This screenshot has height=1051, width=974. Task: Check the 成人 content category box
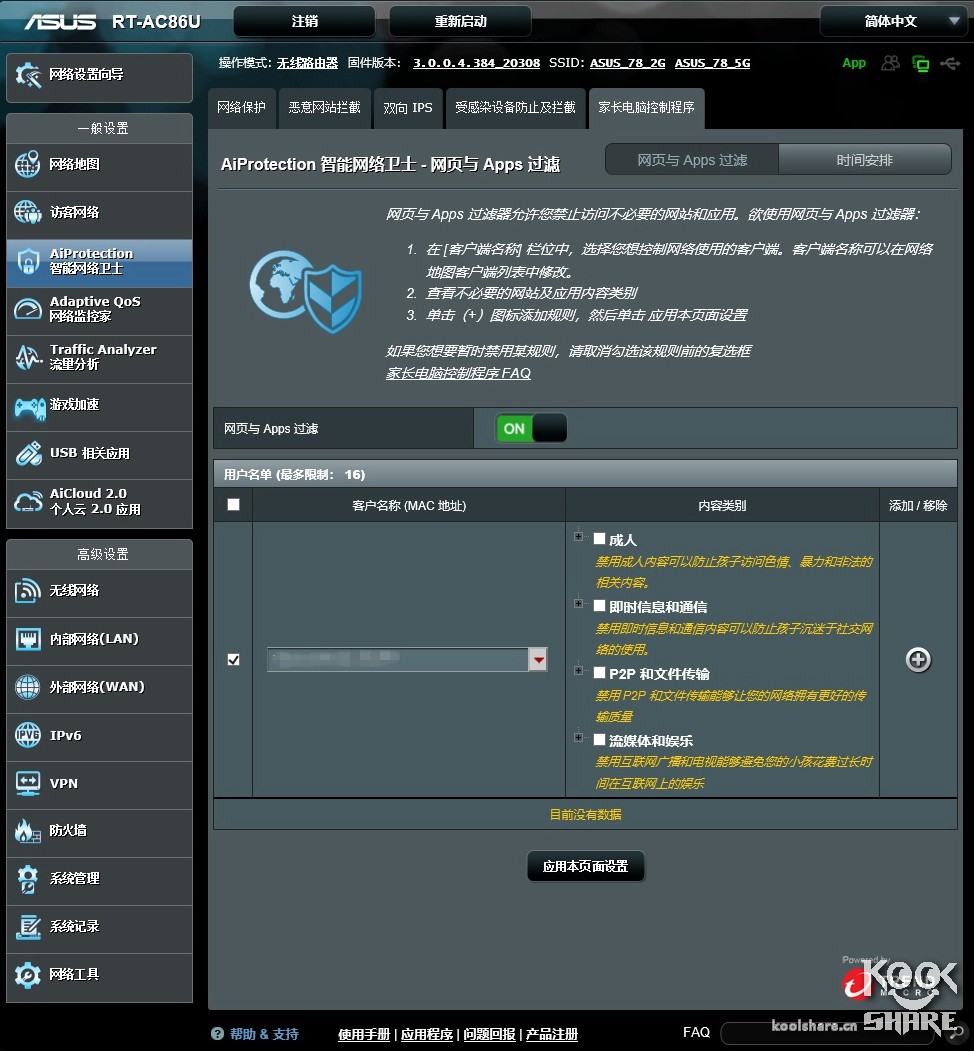(599, 538)
